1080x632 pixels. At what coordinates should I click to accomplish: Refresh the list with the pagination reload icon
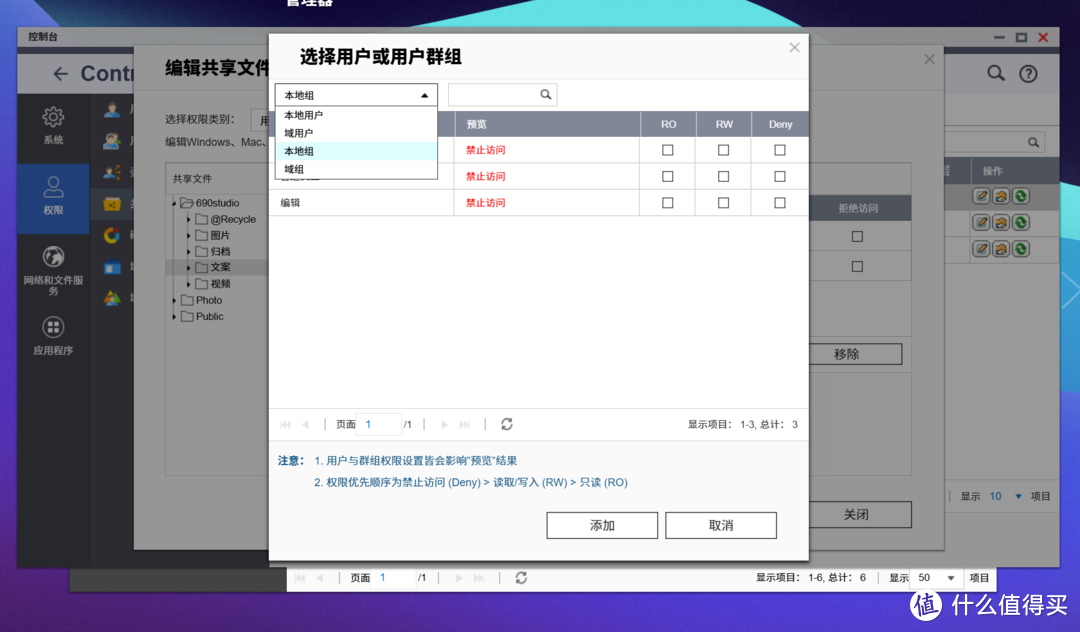[x=507, y=424]
